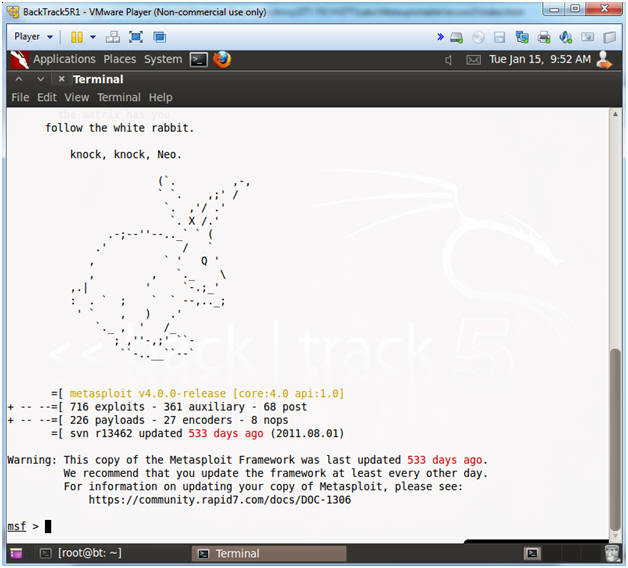628x568 pixels.
Task: Launch Firefox from the top panel
Action: (x=222, y=59)
